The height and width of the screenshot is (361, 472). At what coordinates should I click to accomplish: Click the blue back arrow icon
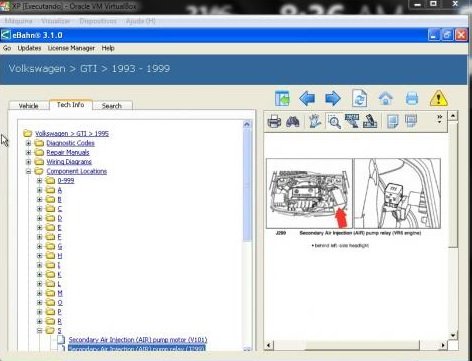pos(307,99)
